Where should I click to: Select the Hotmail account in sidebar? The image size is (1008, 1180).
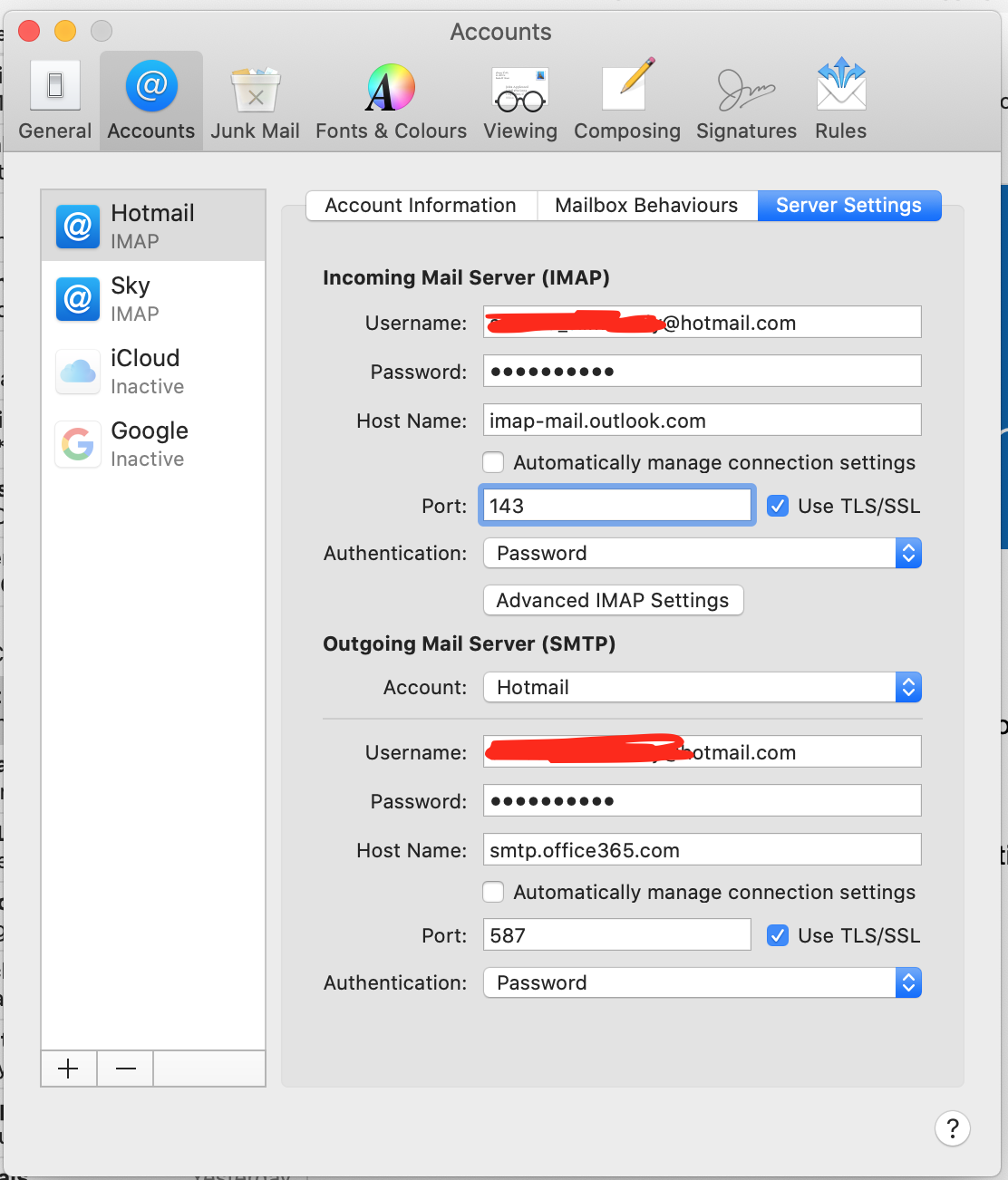coord(153,226)
